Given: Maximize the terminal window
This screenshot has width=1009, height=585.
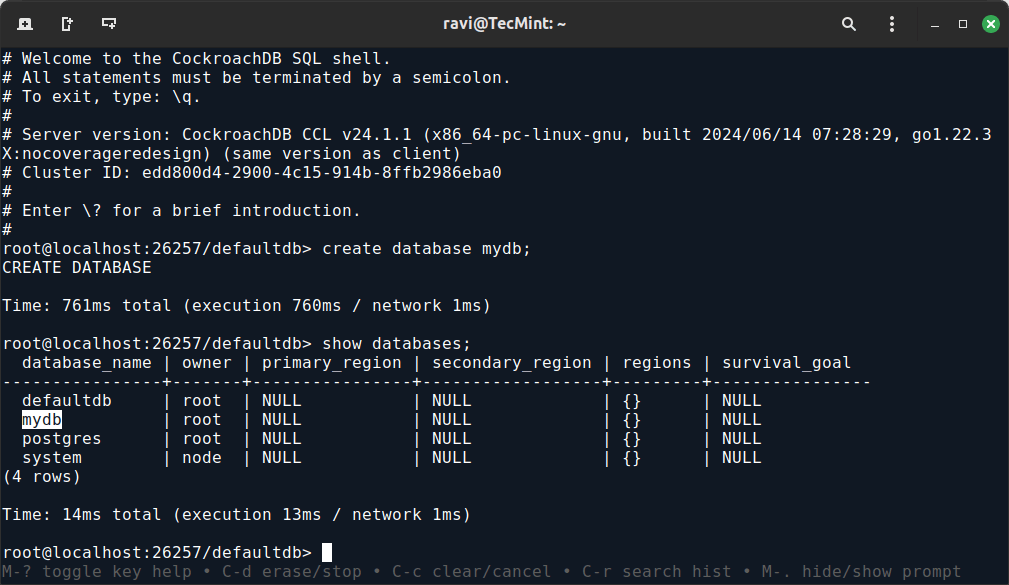Looking at the screenshot, I should tap(962, 23).
